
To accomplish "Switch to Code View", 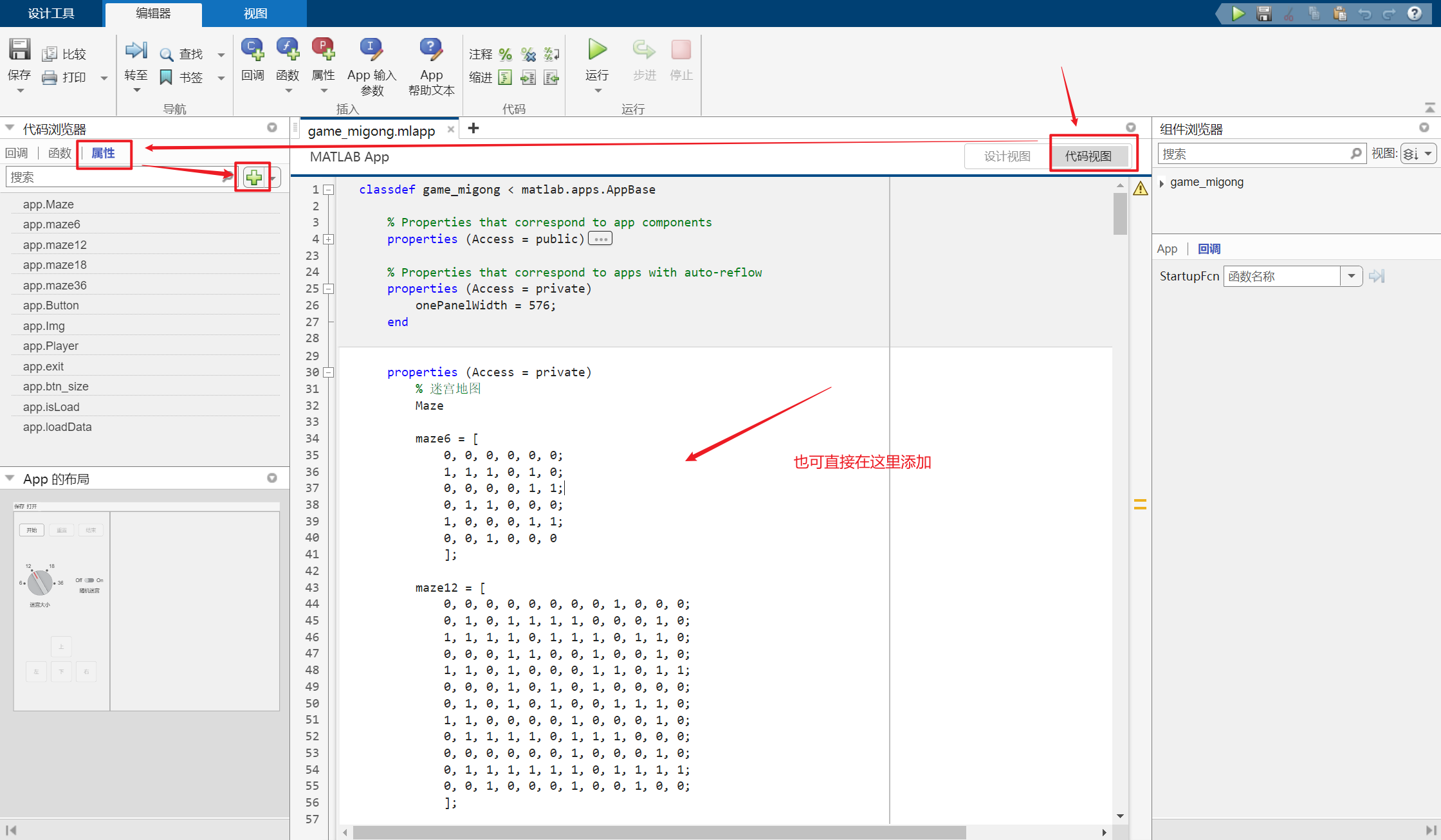I will tap(1088, 156).
